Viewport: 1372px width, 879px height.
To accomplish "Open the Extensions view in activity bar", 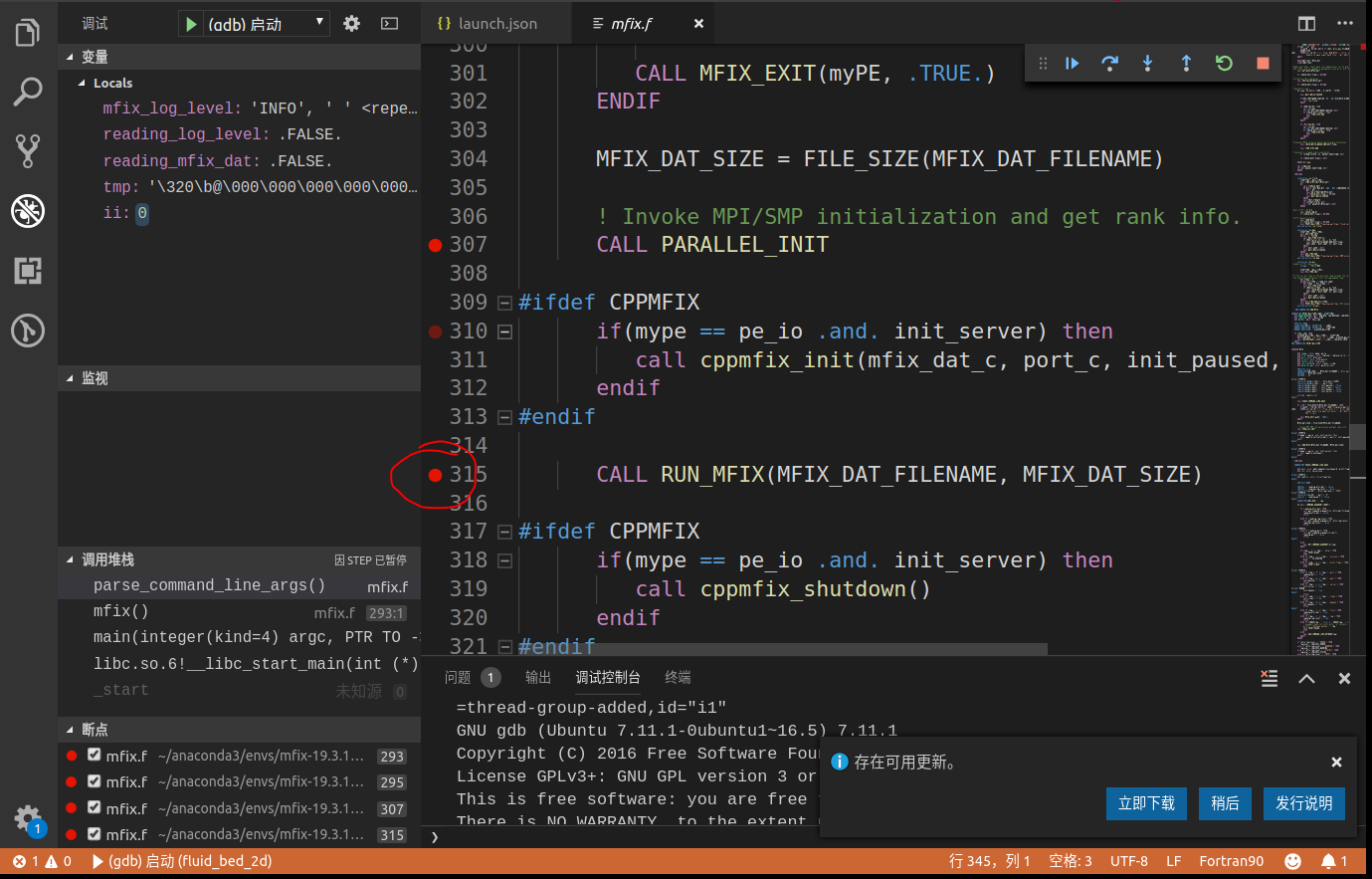I will [x=28, y=270].
